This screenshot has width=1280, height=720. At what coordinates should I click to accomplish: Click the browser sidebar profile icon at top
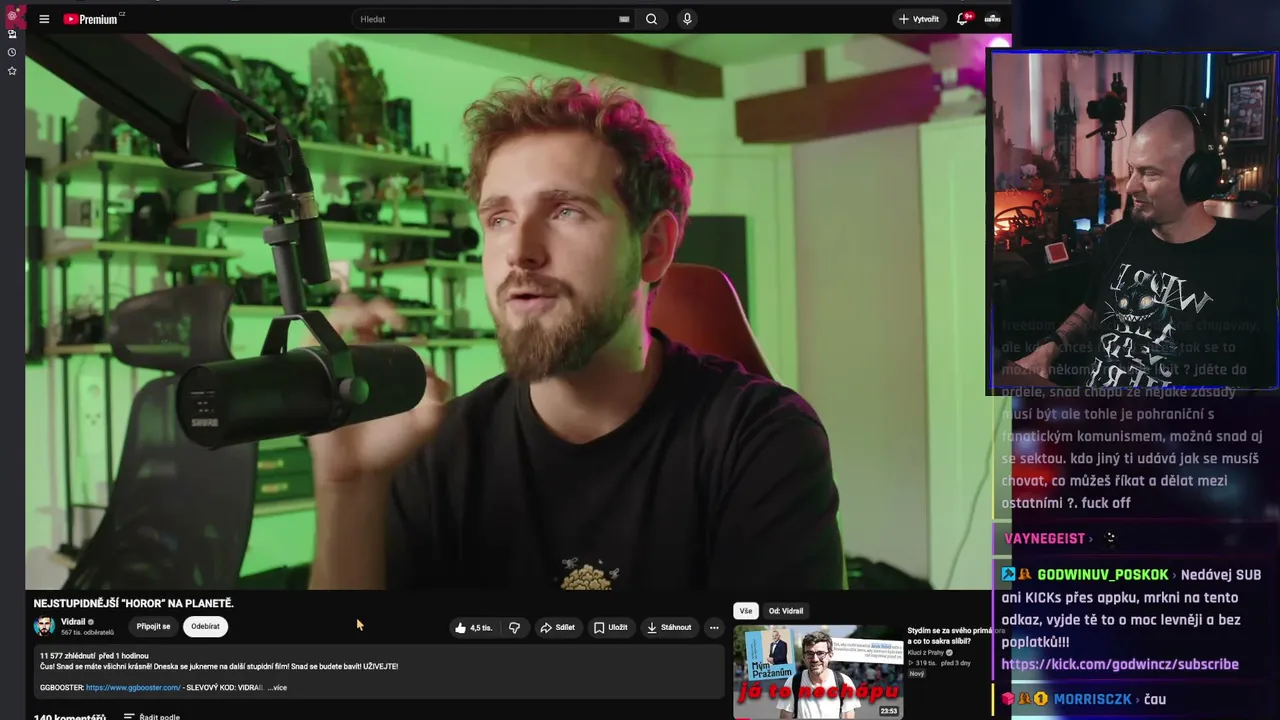12,15
